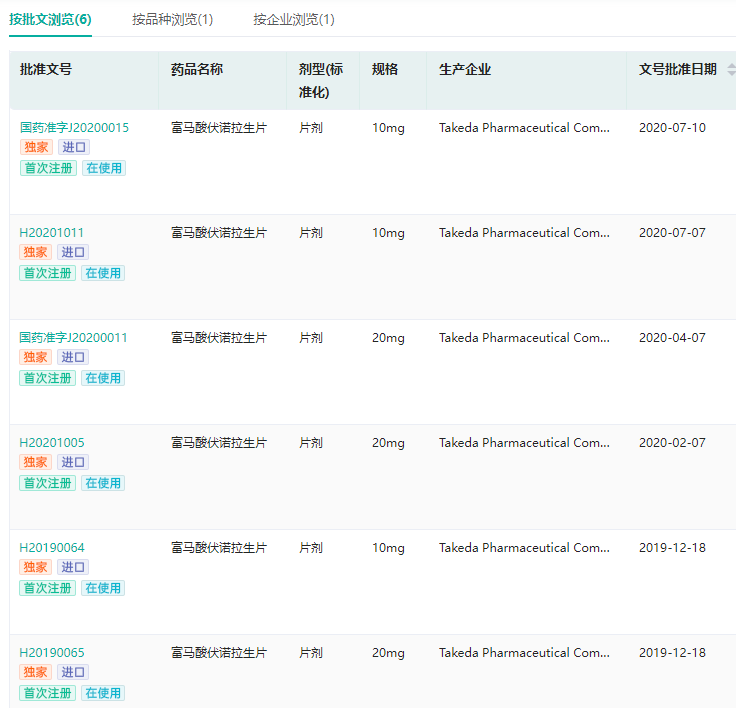Open approval number 国药准字J20200011

click(73, 338)
